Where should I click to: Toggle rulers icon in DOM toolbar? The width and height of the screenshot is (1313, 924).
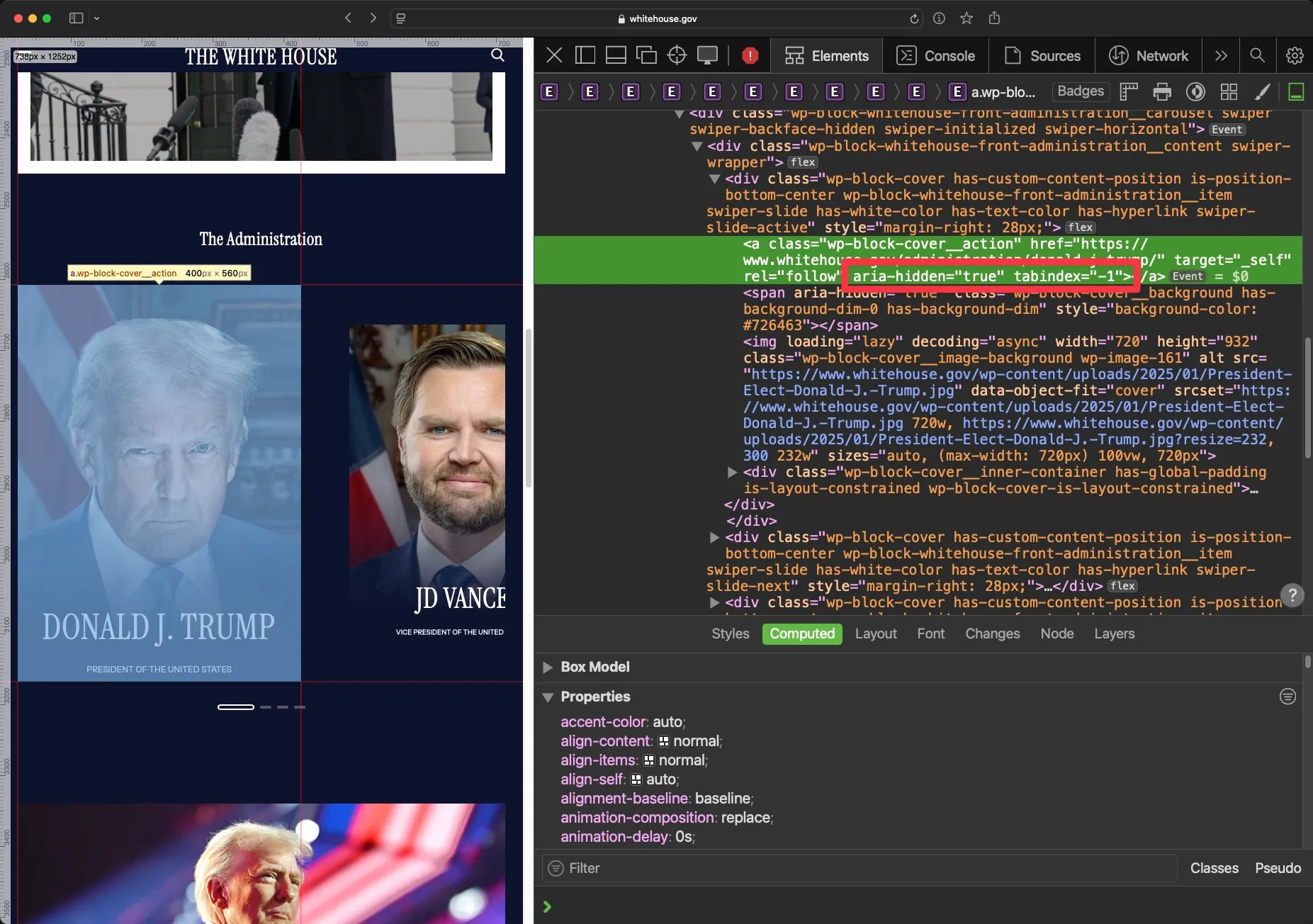(x=1129, y=91)
